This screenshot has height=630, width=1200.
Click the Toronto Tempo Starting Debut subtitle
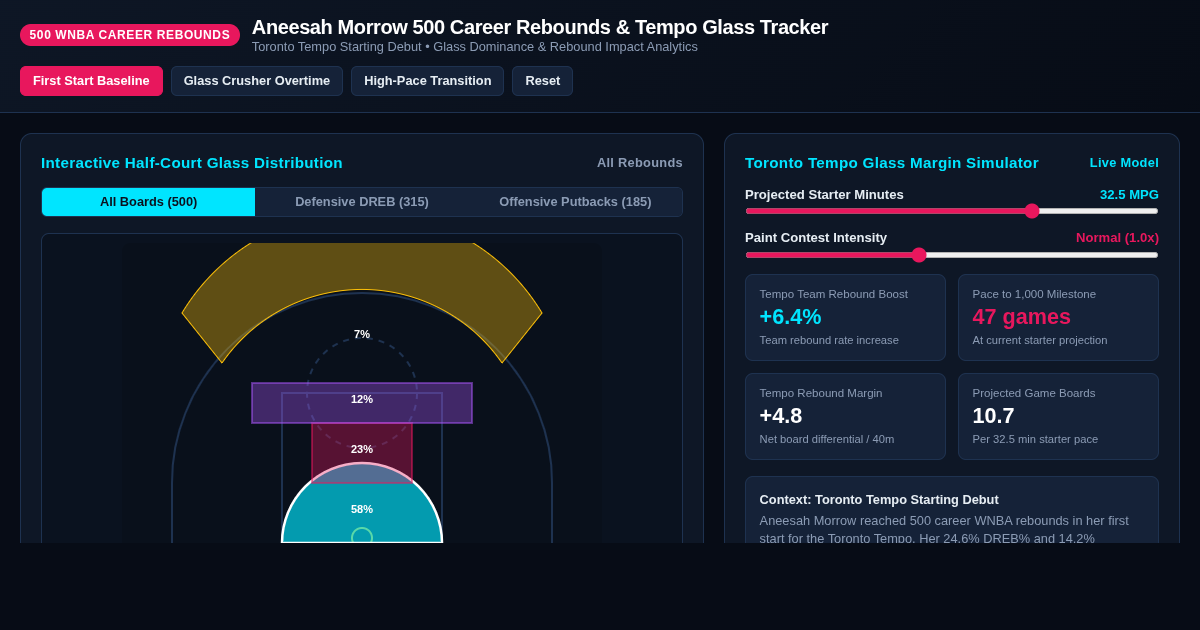[475, 47]
